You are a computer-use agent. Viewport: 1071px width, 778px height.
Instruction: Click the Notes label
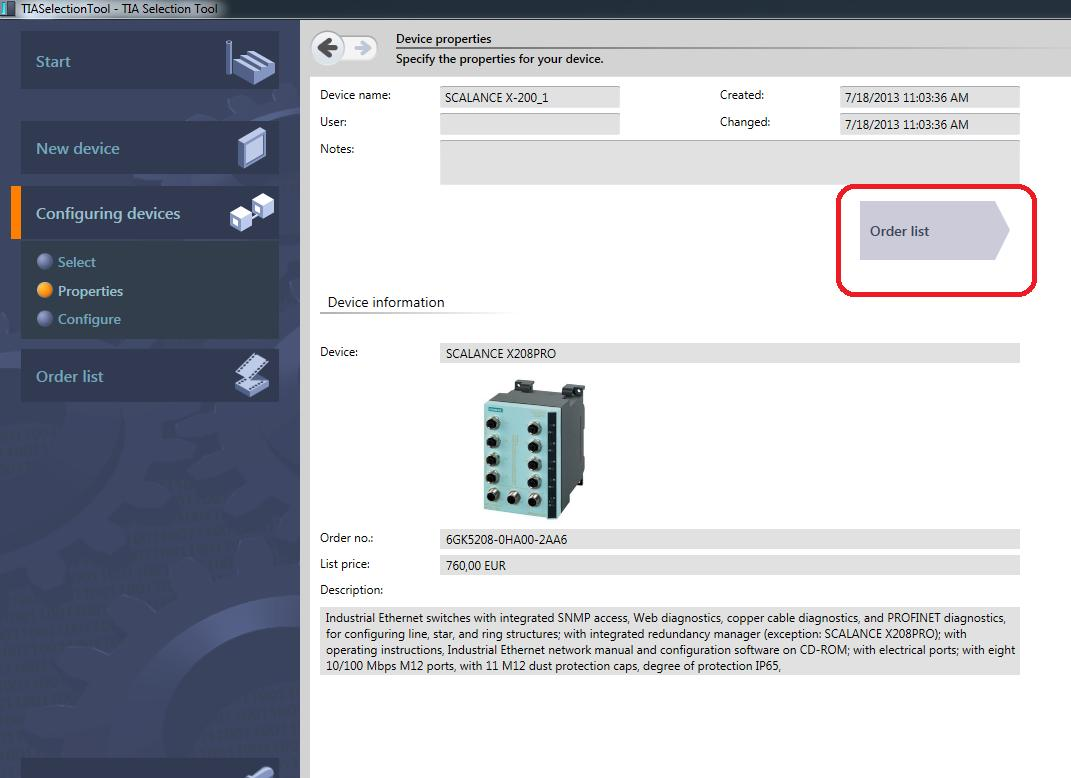[x=337, y=148]
